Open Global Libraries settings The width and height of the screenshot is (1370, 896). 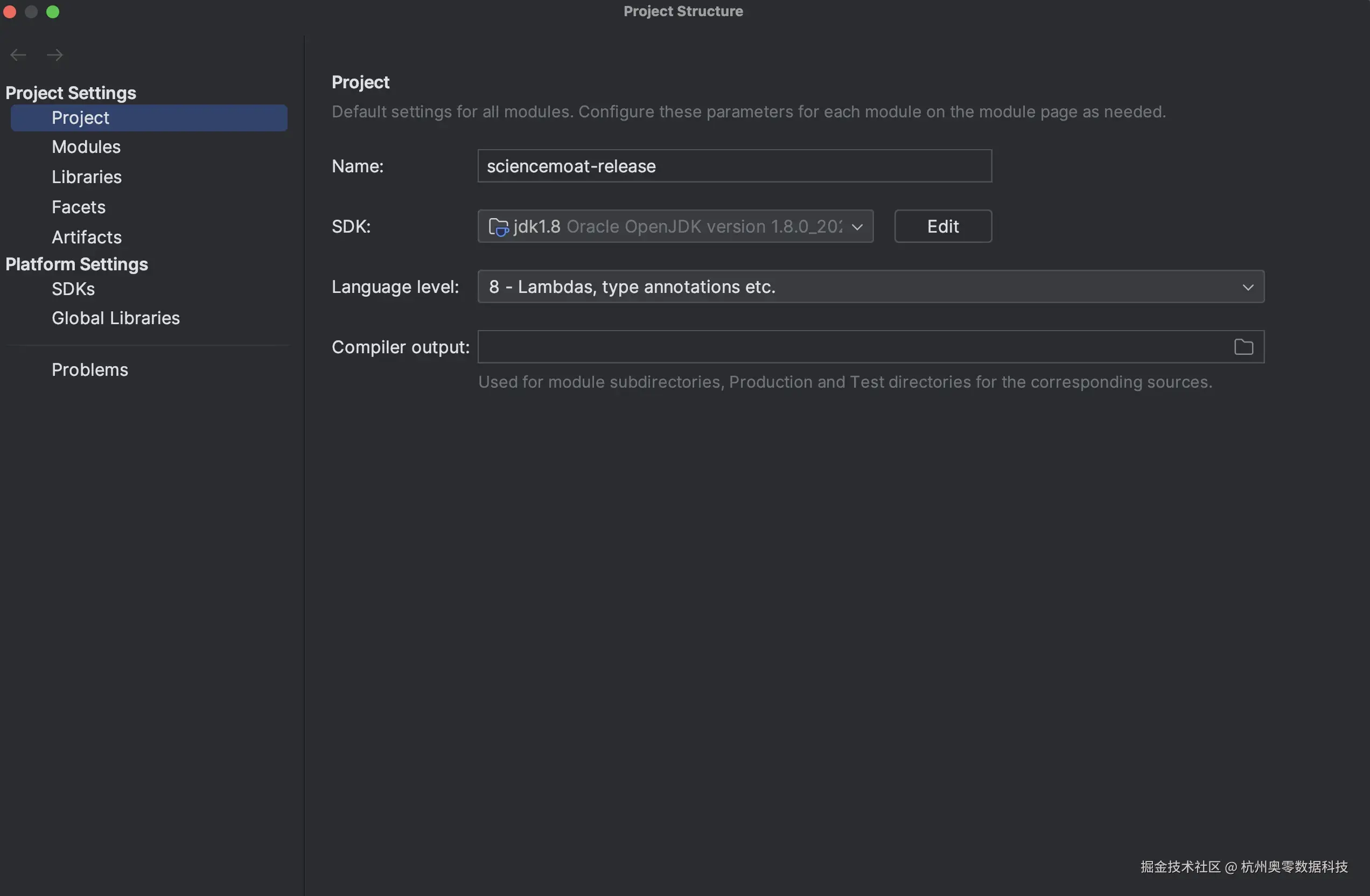(x=116, y=318)
